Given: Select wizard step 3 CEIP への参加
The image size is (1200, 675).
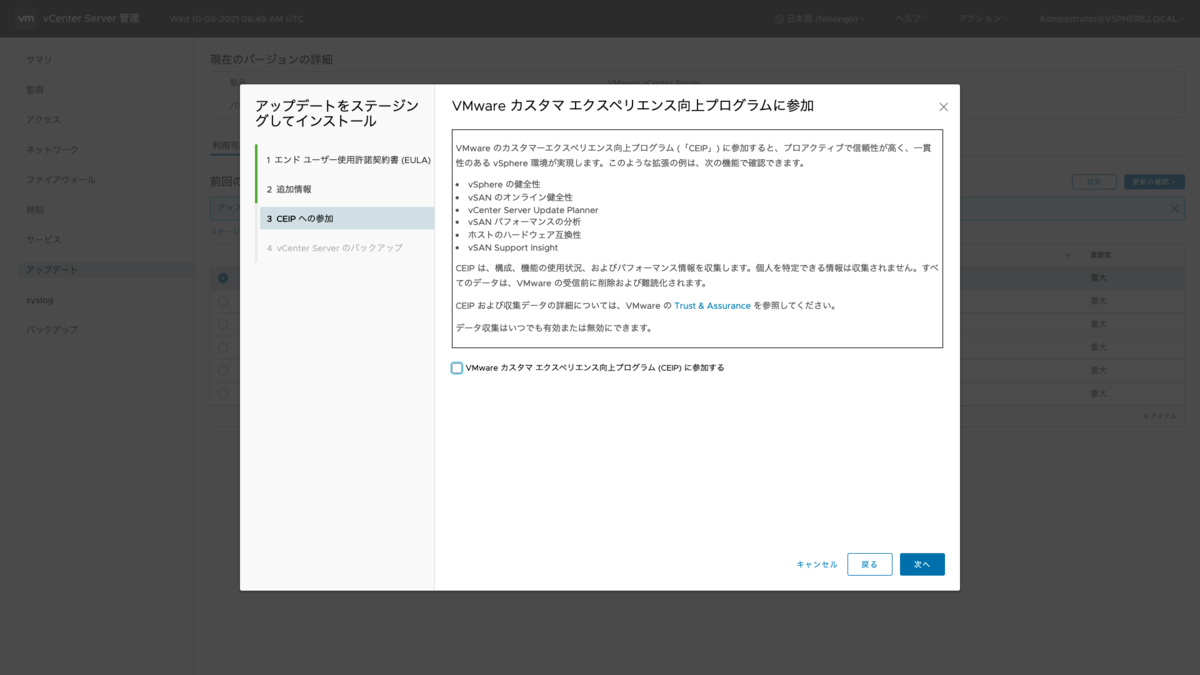Looking at the screenshot, I should pos(347,218).
